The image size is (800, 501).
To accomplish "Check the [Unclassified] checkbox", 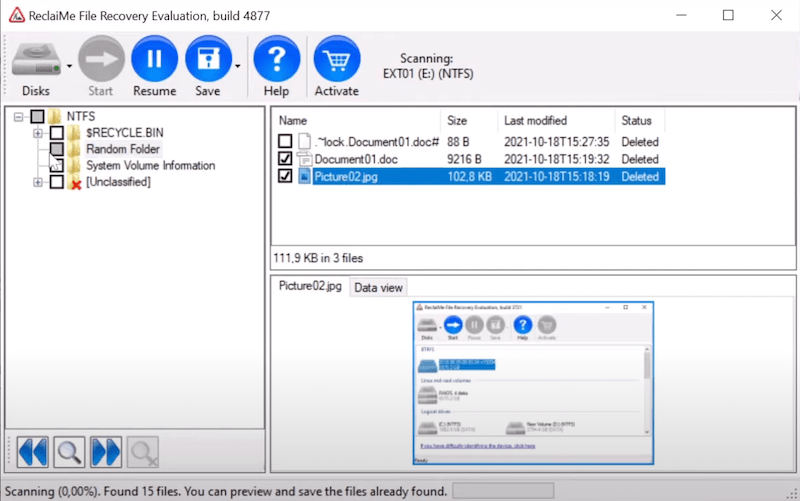I will pos(57,182).
